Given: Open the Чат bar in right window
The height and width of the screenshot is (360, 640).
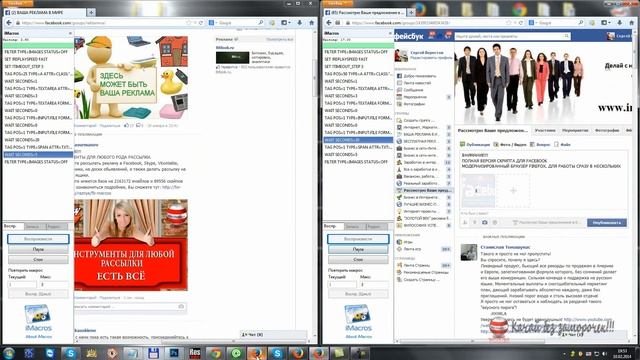Looking at the screenshot, I should [593, 335].
